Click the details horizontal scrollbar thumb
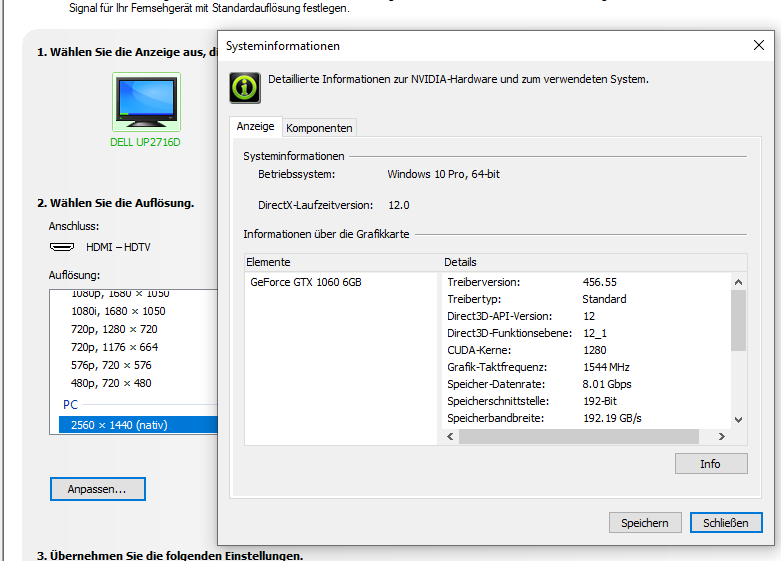Screen dimensions: 781x561 point(579,436)
